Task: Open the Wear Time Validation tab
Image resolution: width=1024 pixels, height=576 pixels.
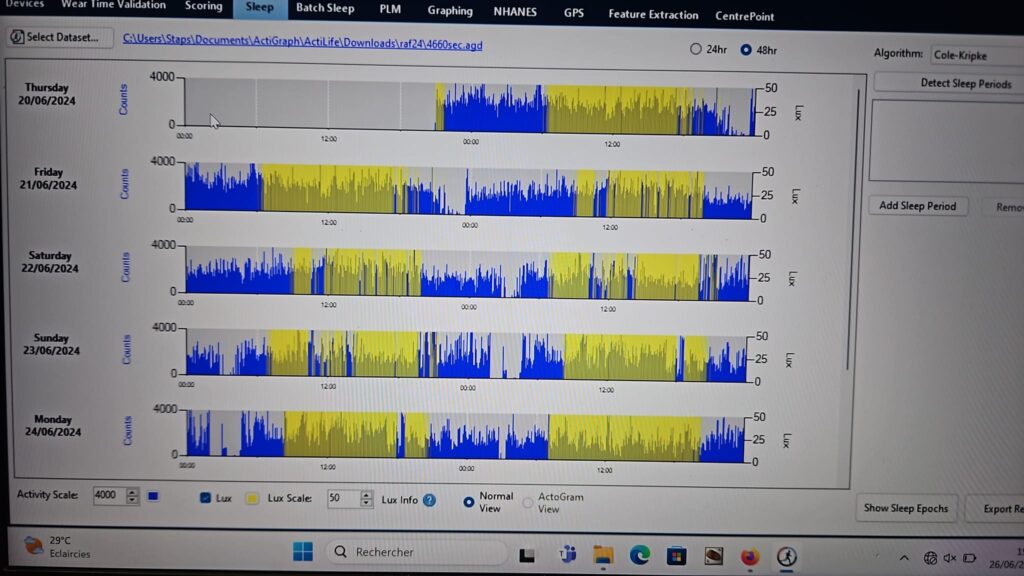Action: coord(114,5)
